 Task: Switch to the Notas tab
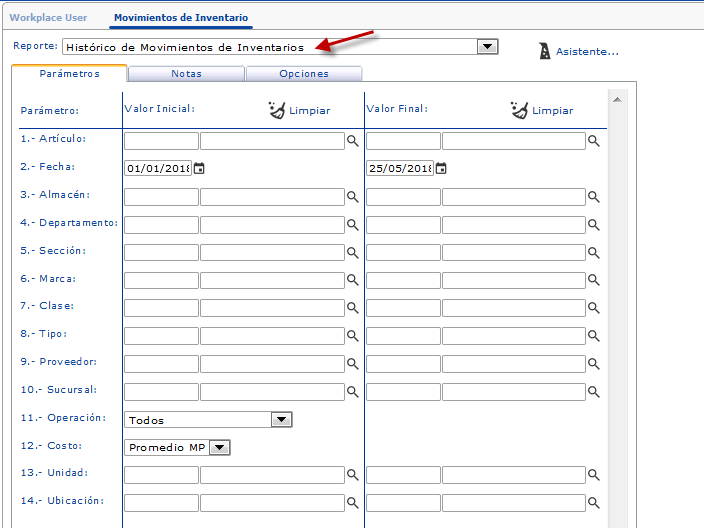186,74
